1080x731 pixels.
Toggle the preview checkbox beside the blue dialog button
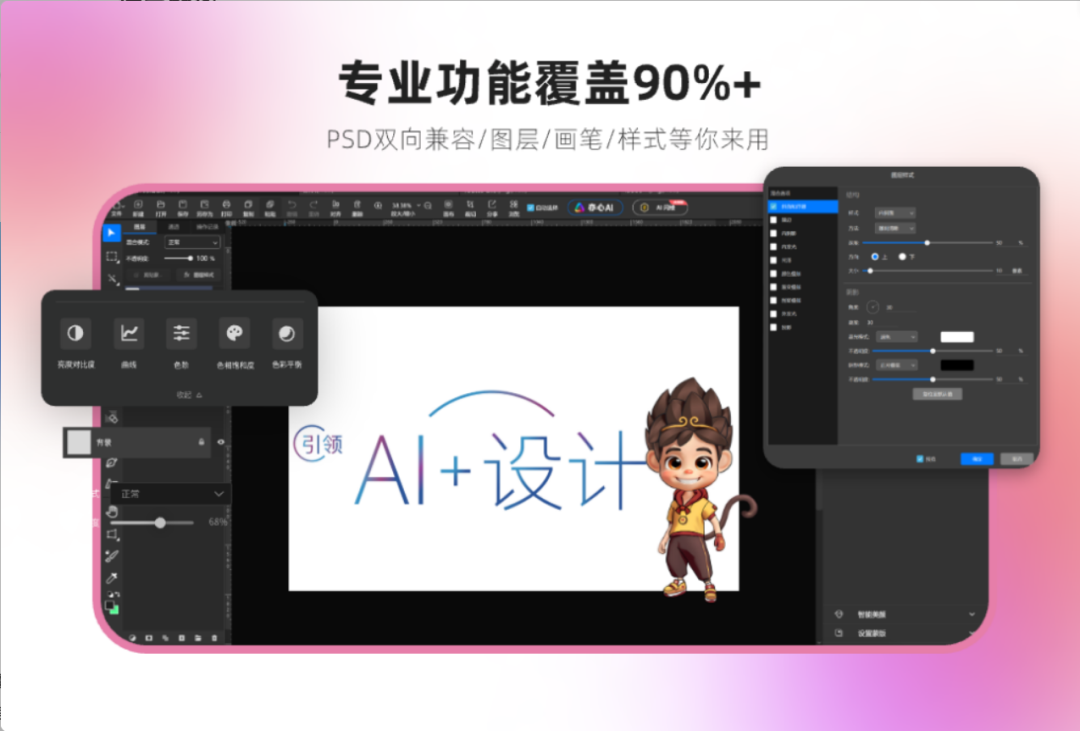coord(920,459)
